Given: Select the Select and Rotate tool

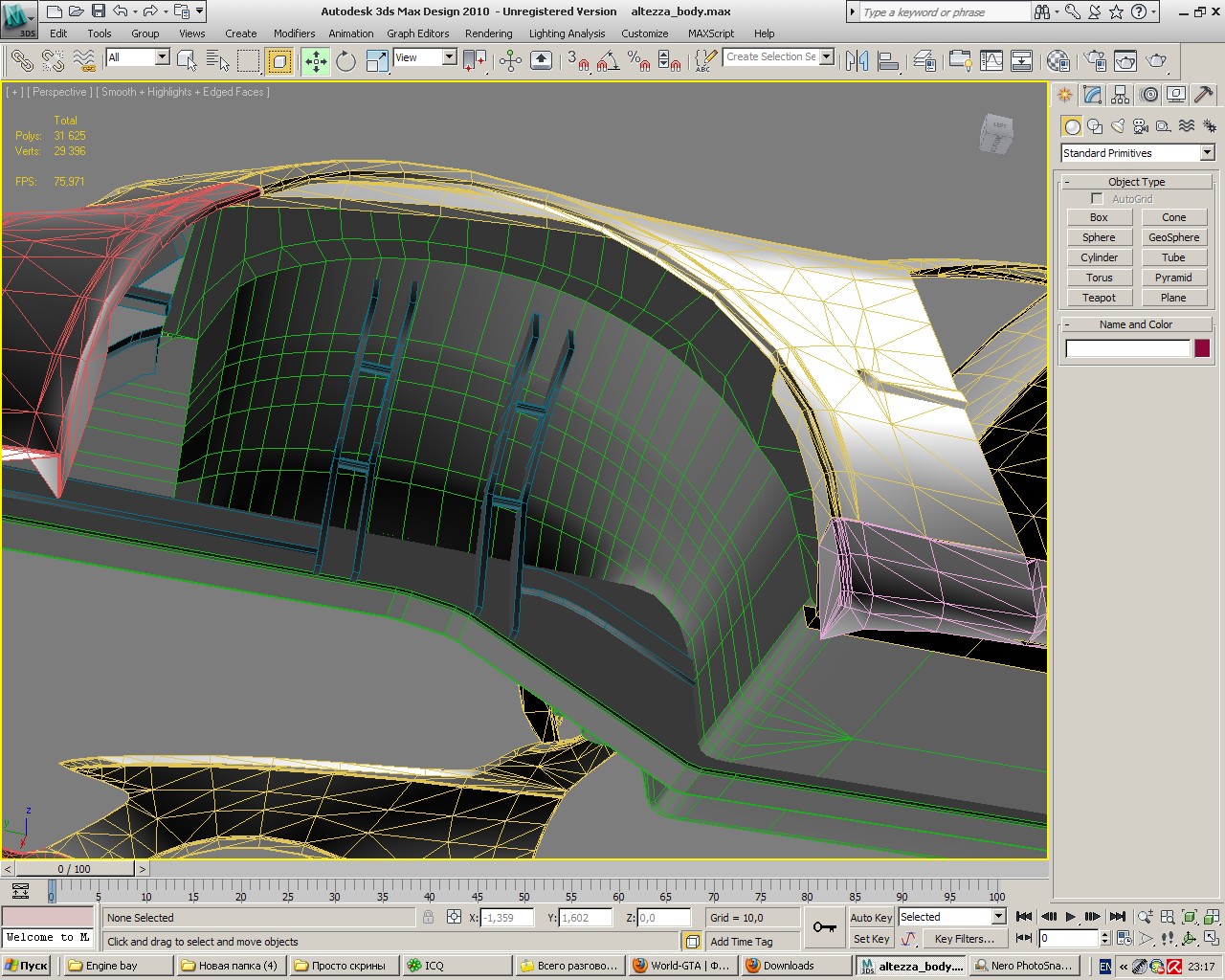Looking at the screenshot, I should pos(345,61).
